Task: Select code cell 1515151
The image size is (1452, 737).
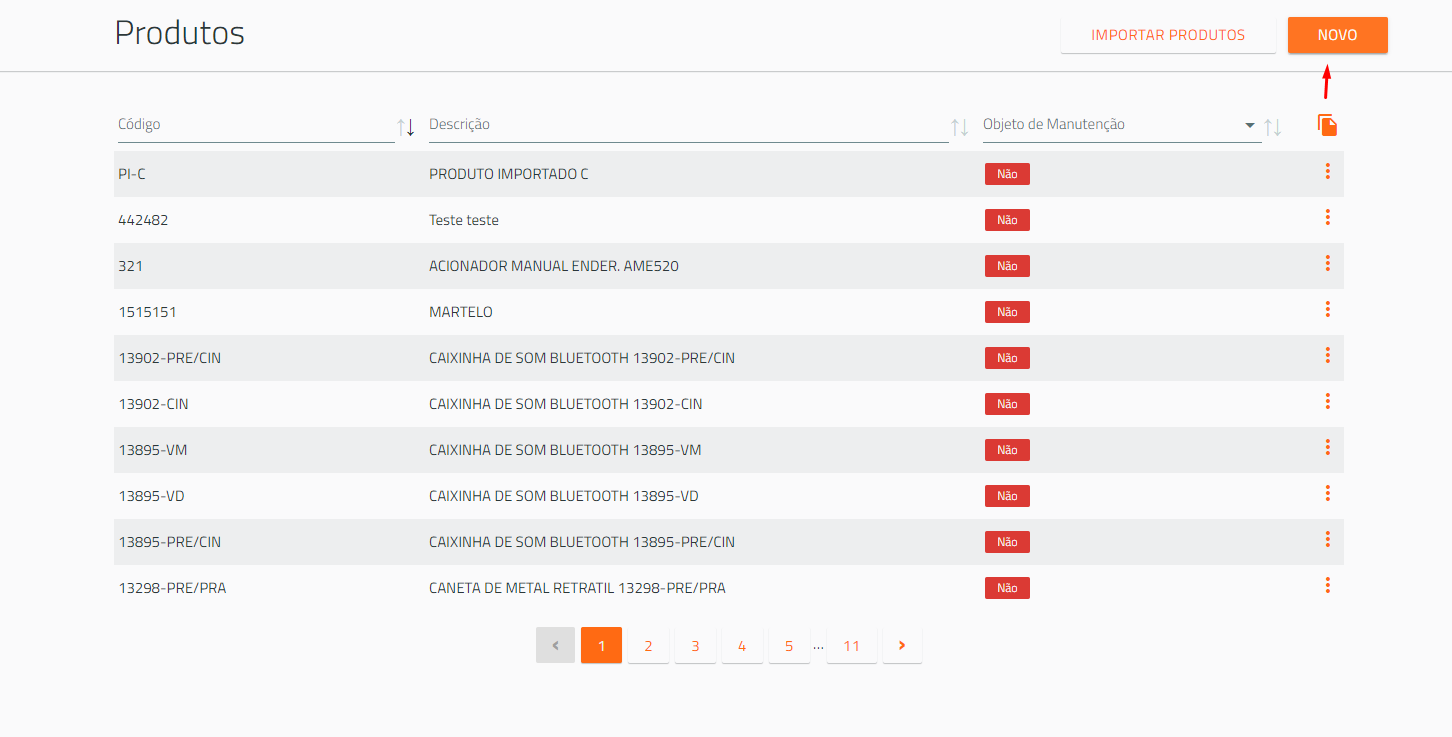Action: coord(147,312)
